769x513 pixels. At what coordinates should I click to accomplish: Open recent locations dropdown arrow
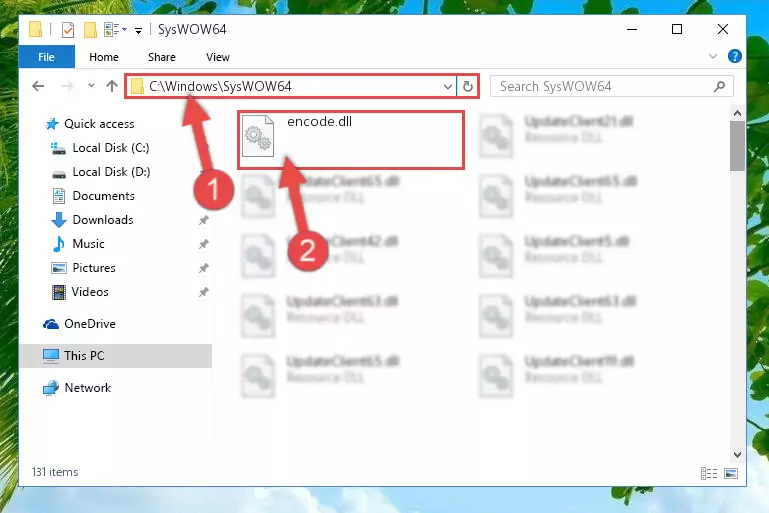[x=91, y=86]
